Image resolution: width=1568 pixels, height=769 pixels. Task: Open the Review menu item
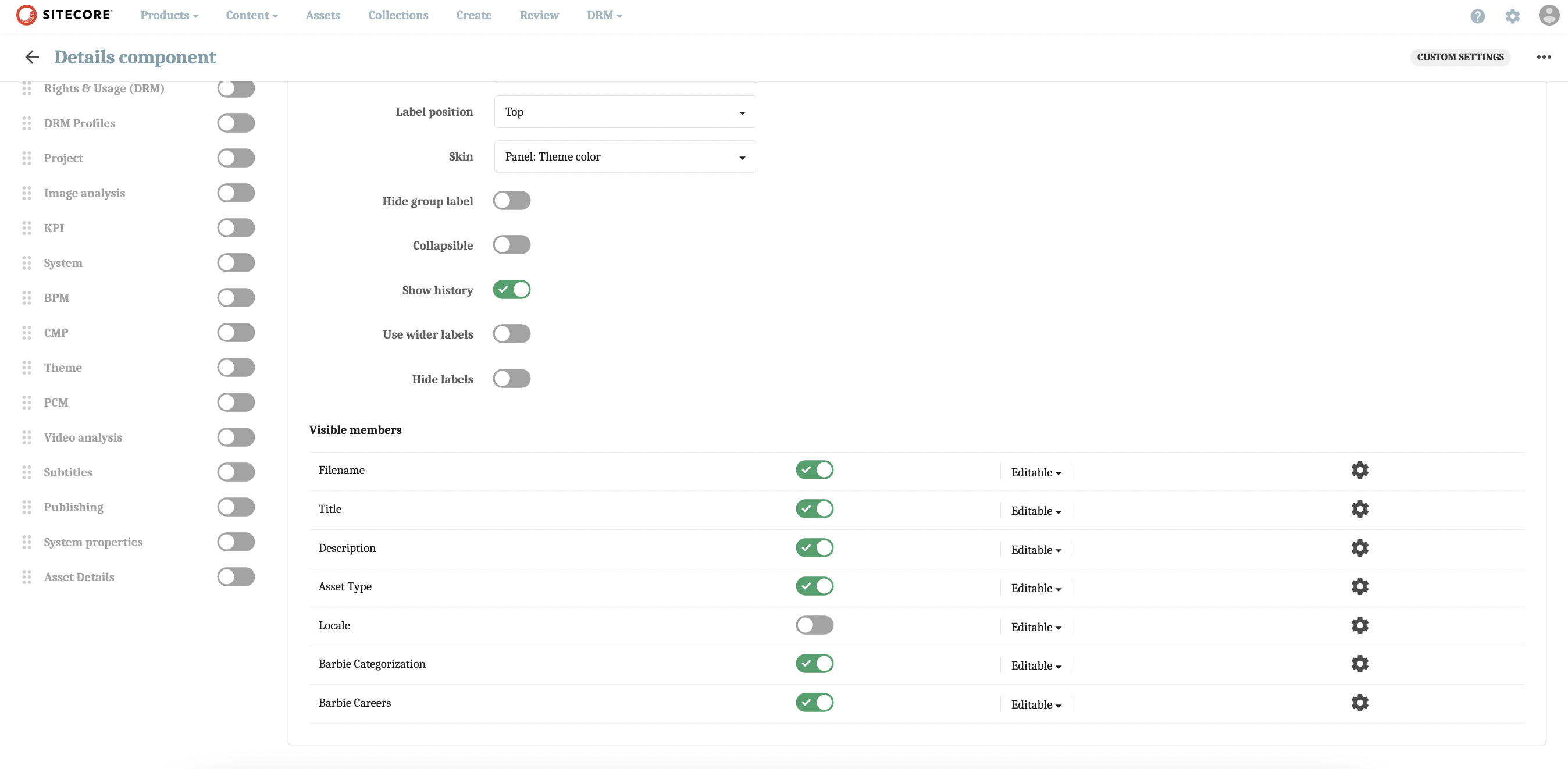539,15
